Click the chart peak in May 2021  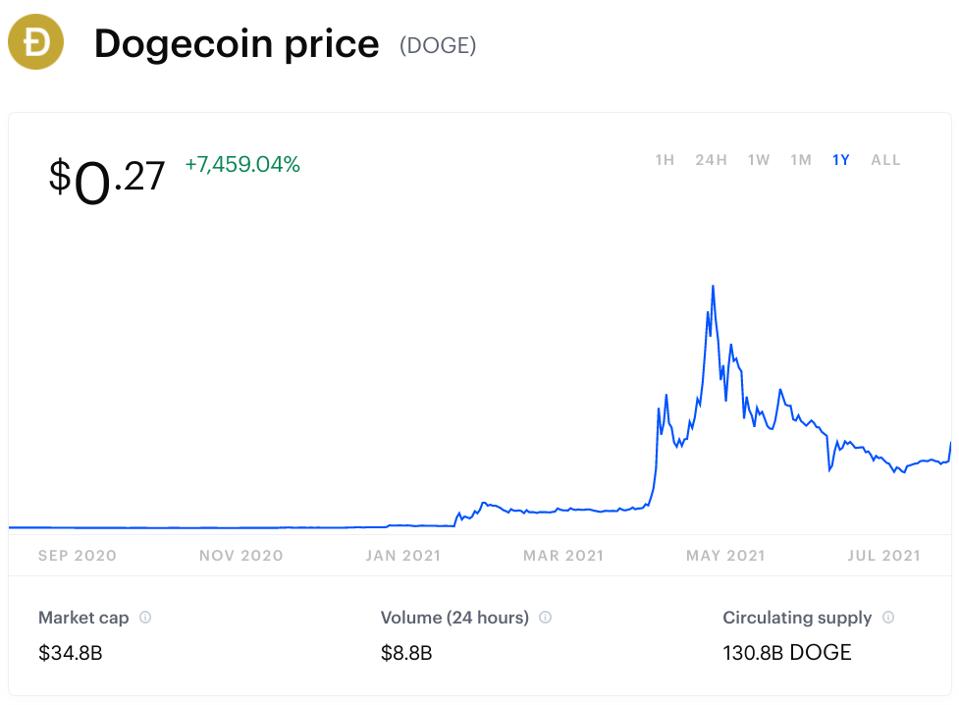pyautogui.click(x=713, y=286)
